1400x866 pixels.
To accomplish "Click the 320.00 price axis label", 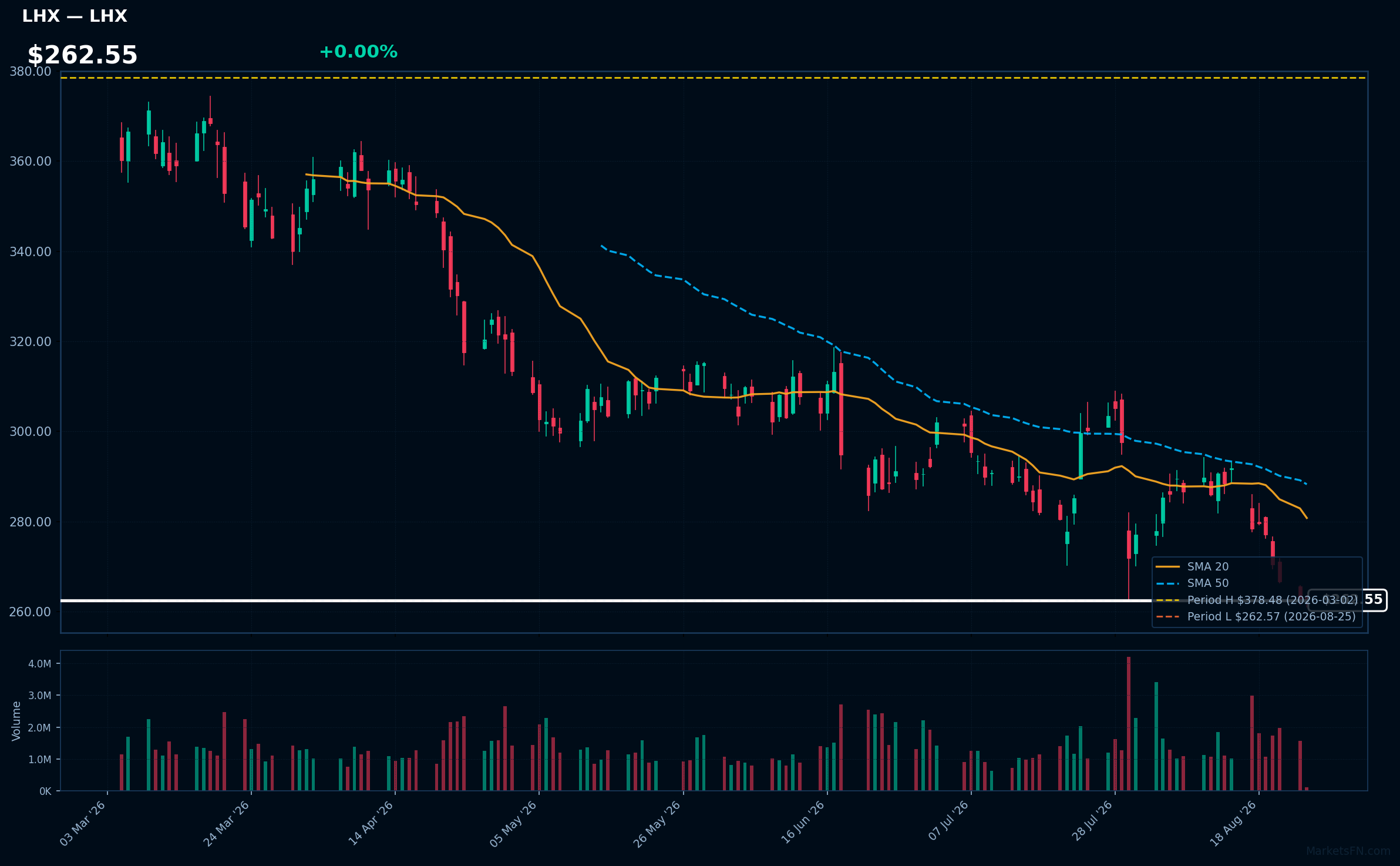I will 31,342.
